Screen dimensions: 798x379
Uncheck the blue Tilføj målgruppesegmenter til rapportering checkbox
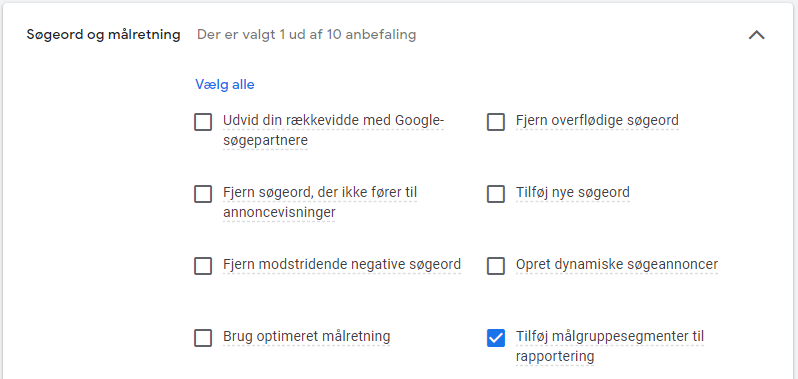coord(496,338)
